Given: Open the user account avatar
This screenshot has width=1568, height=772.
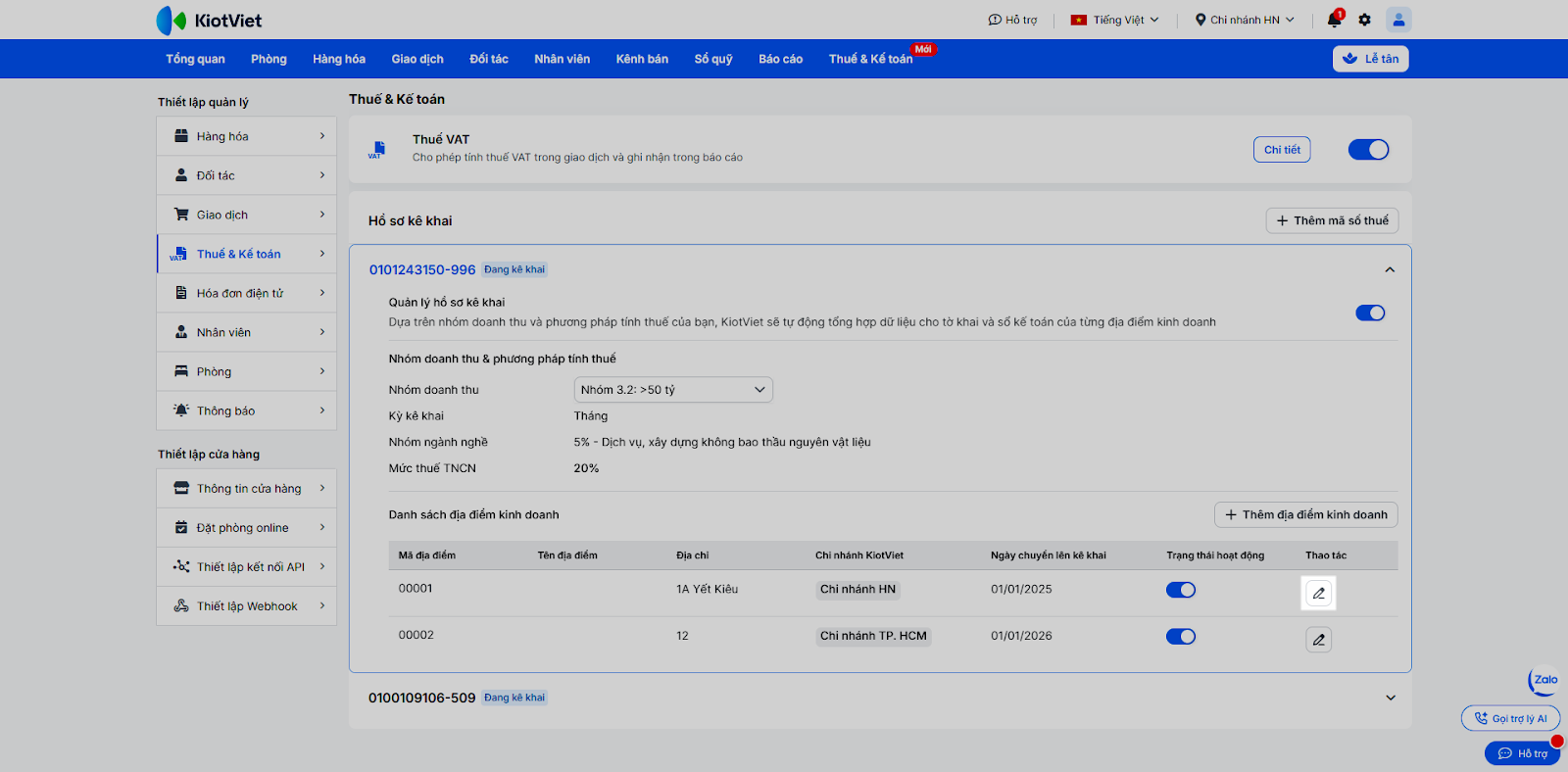Looking at the screenshot, I should [x=1398, y=20].
